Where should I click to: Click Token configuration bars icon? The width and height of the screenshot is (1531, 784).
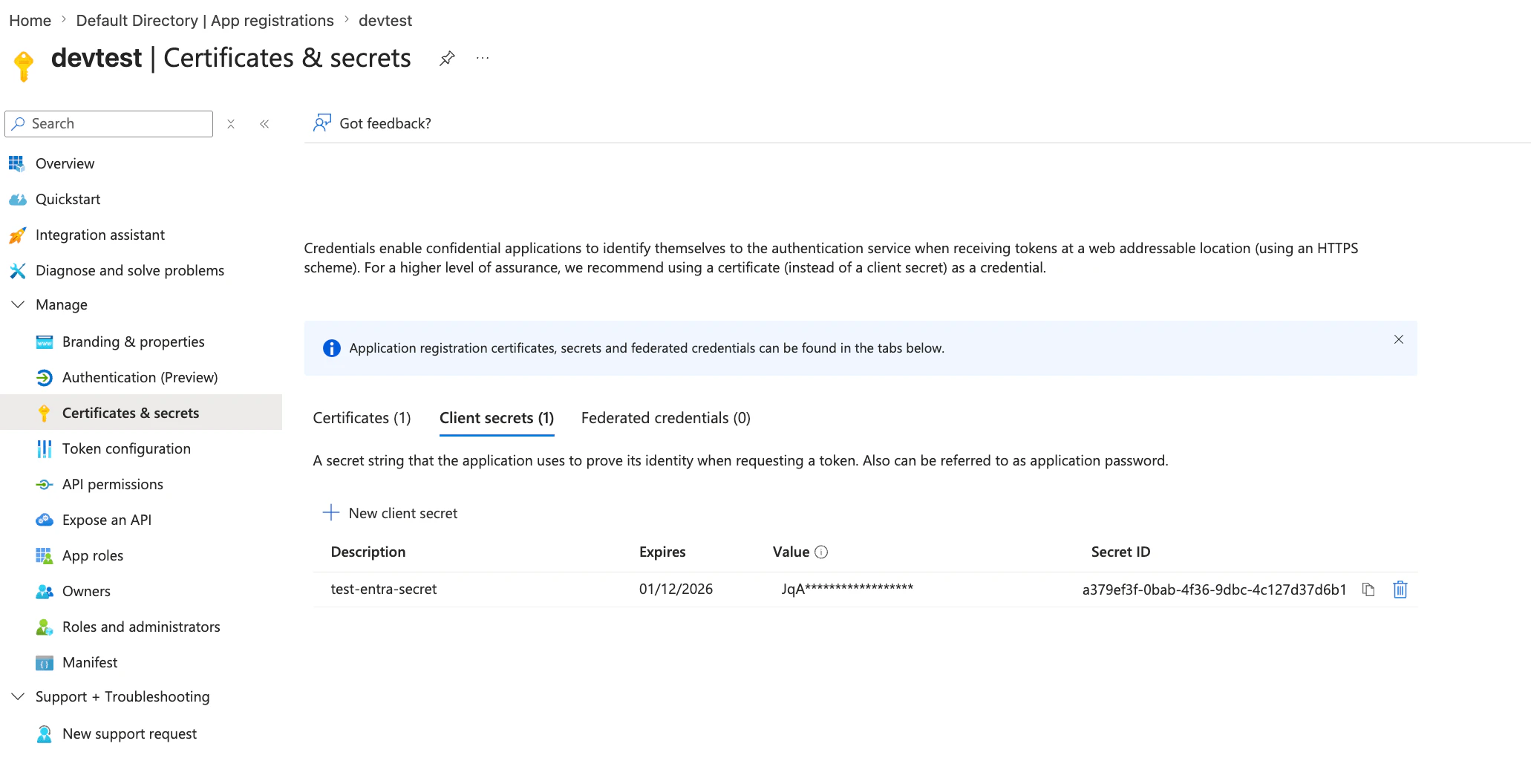click(x=45, y=448)
